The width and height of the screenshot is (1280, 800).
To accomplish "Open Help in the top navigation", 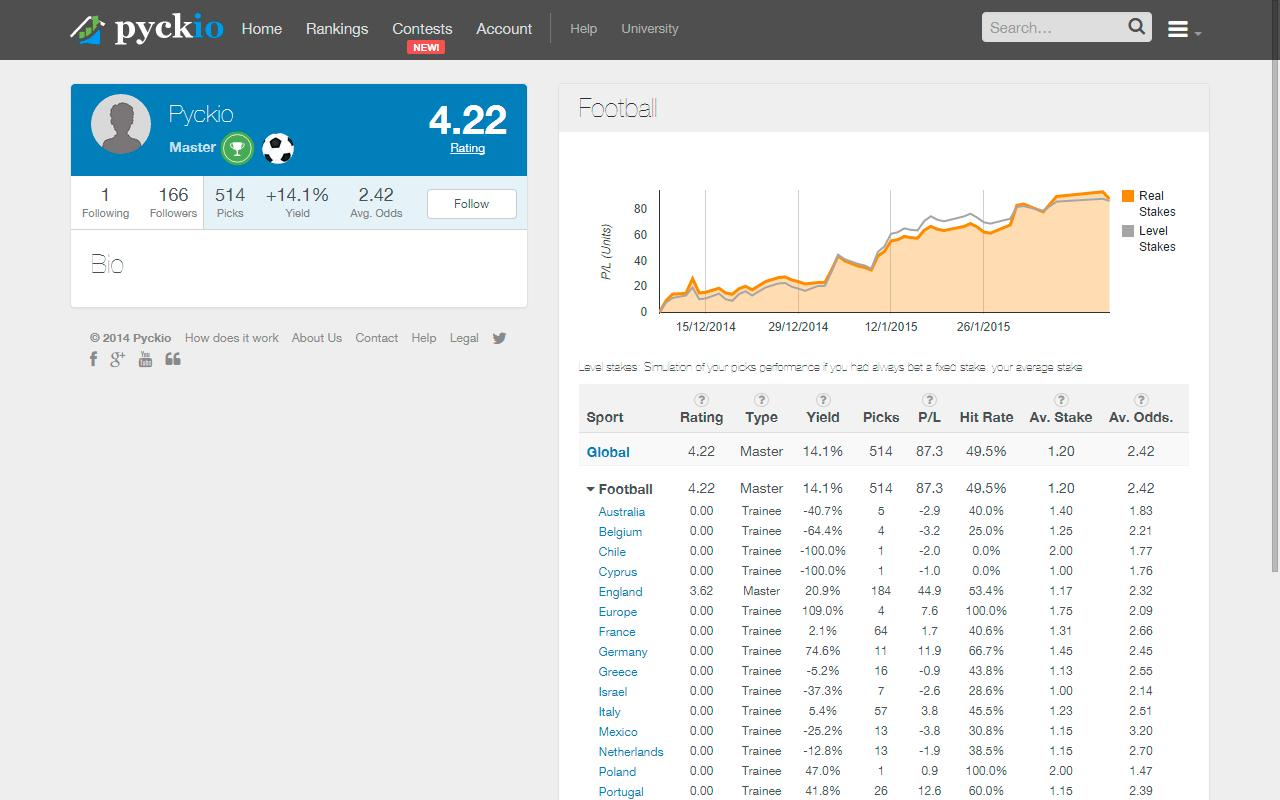I will (584, 29).
